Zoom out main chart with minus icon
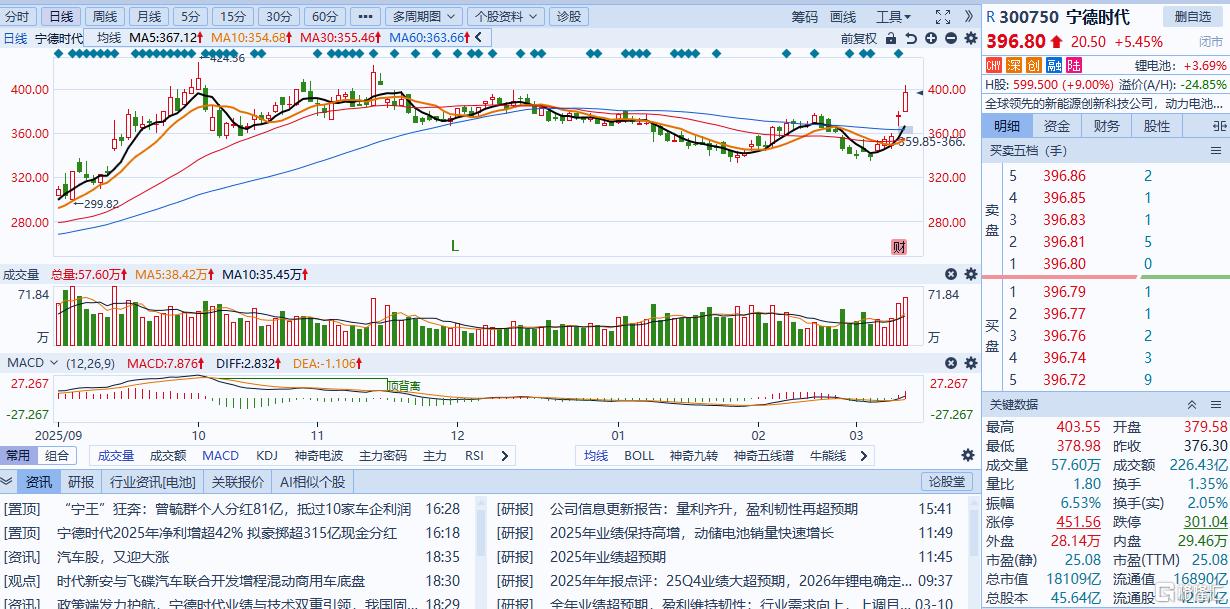This screenshot has width=1230, height=609. point(950,38)
